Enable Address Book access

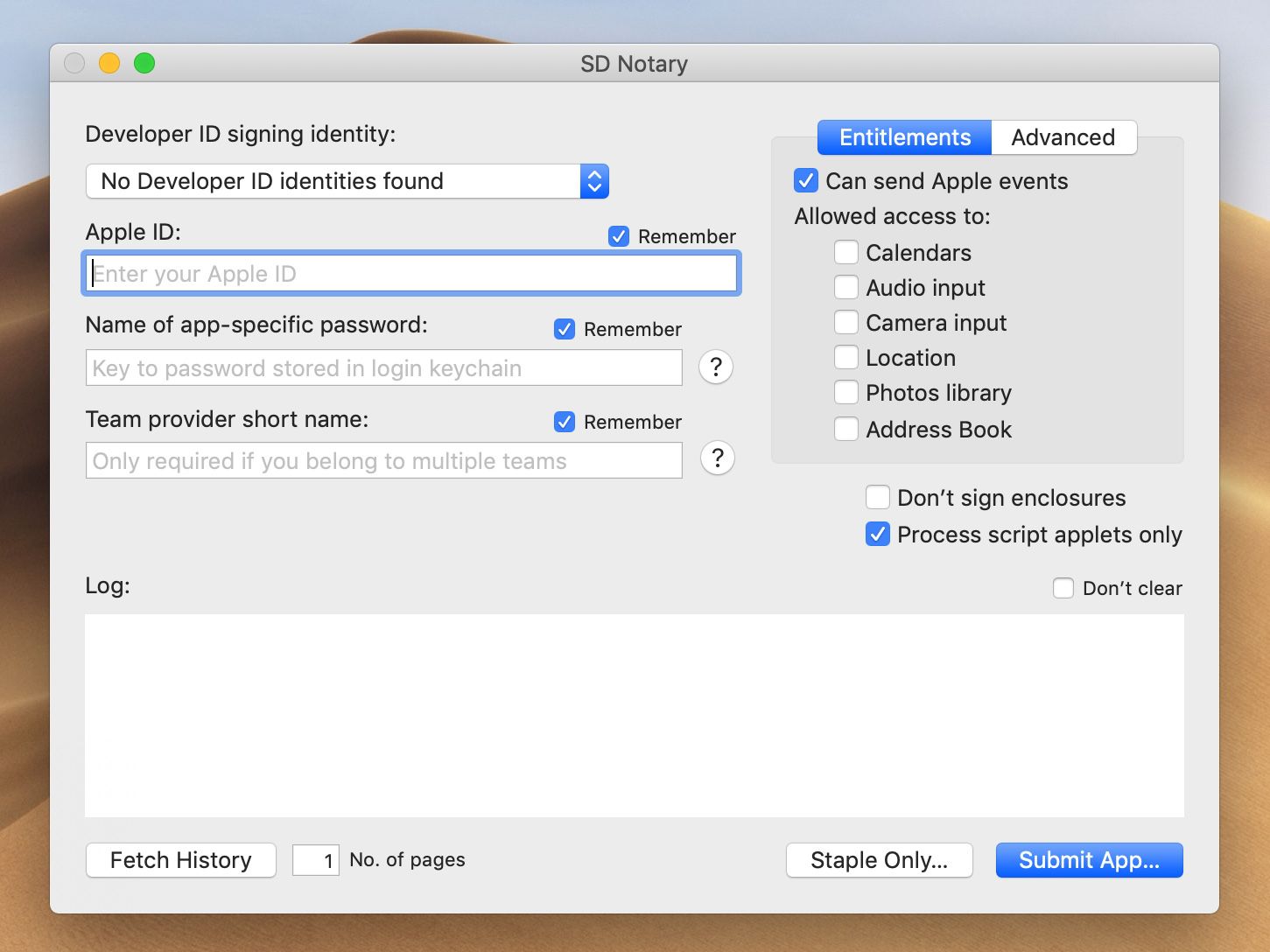(846, 429)
